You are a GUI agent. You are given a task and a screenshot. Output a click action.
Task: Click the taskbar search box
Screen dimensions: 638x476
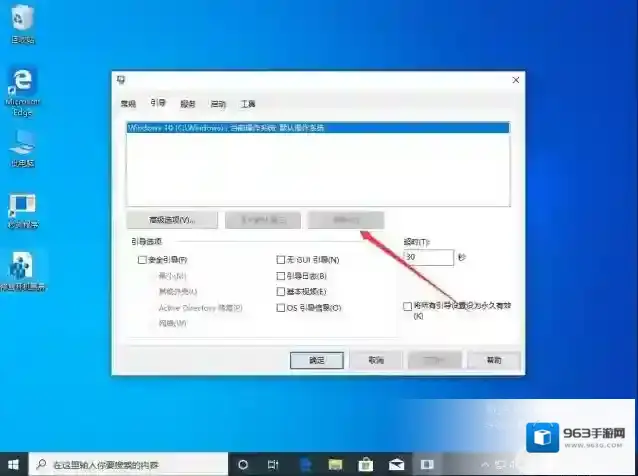click(128, 464)
